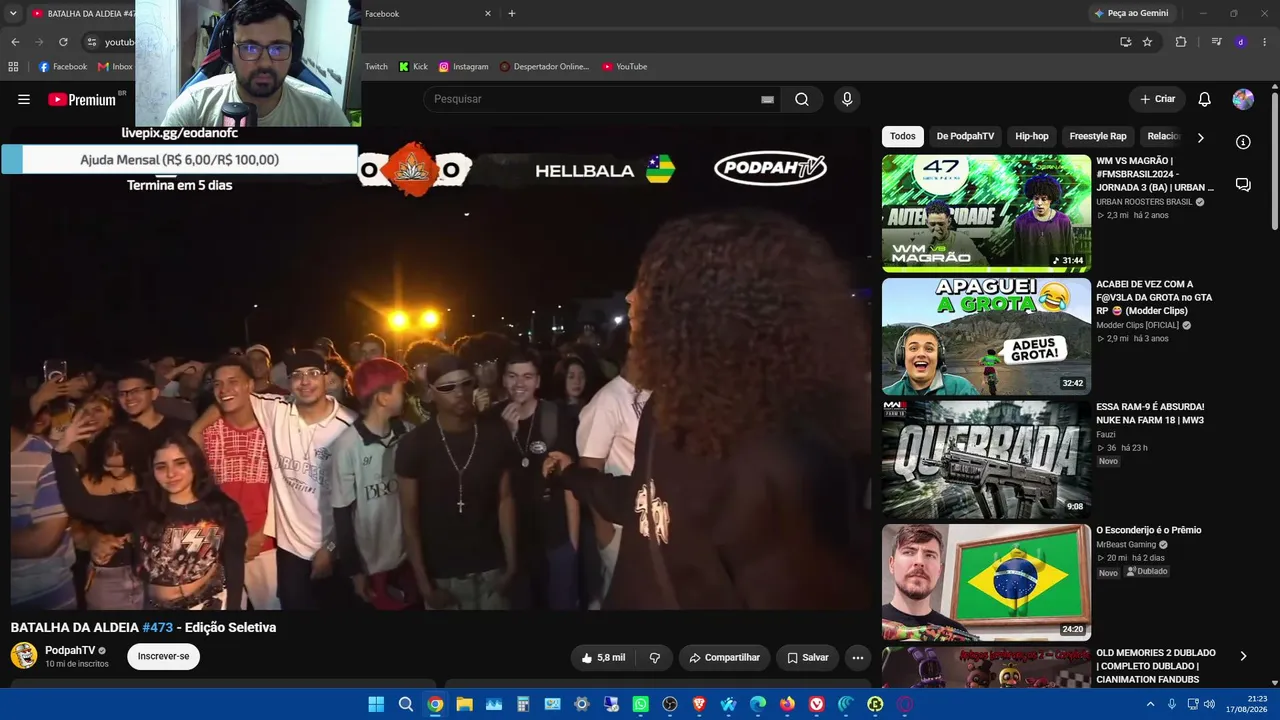
Task: Open the OLD MEMORIES 2 DUBLADO video title
Action: coord(1155,667)
